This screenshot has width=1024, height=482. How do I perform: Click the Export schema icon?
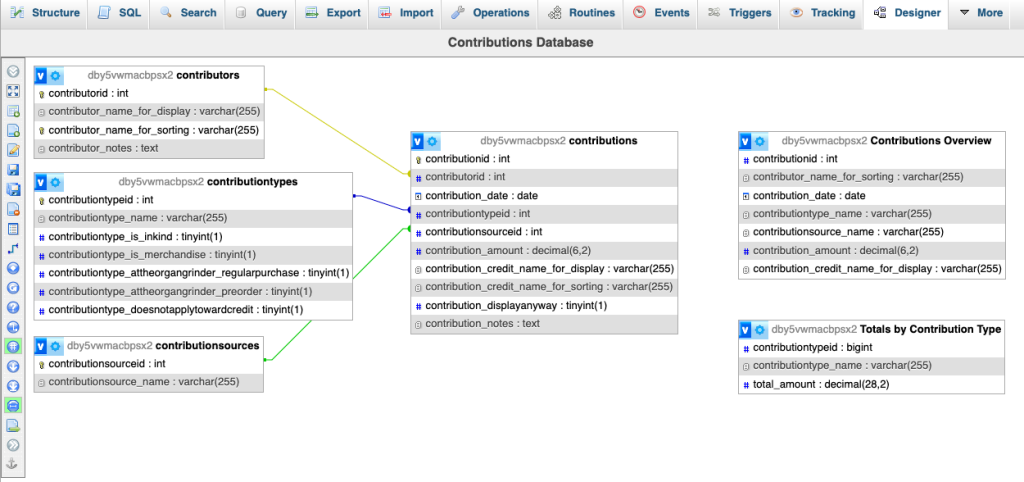pyautogui.click(x=12, y=425)
